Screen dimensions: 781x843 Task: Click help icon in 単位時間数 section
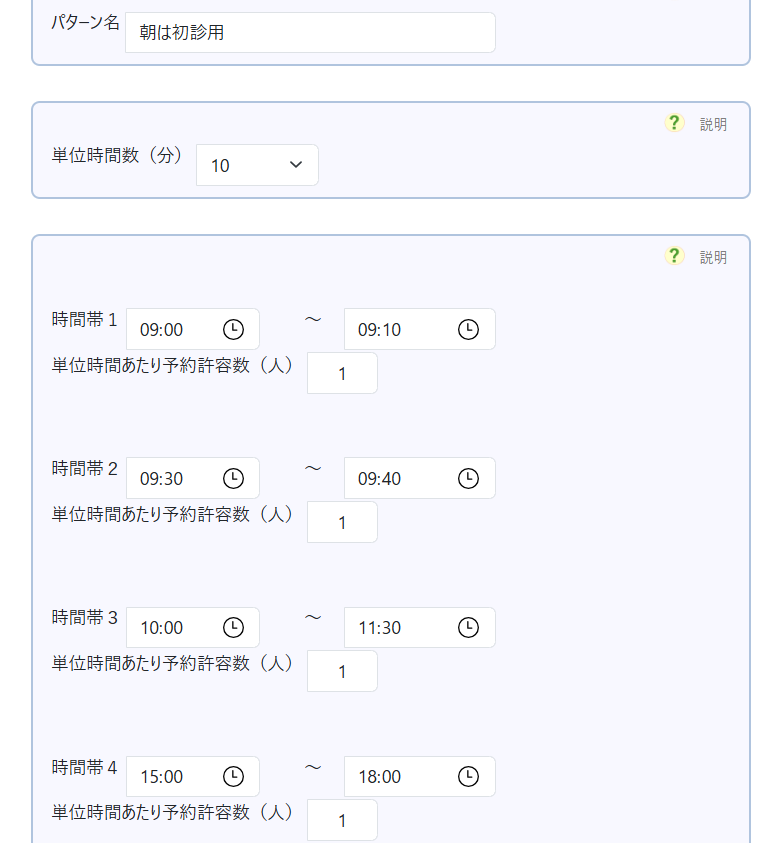point(675,123)
